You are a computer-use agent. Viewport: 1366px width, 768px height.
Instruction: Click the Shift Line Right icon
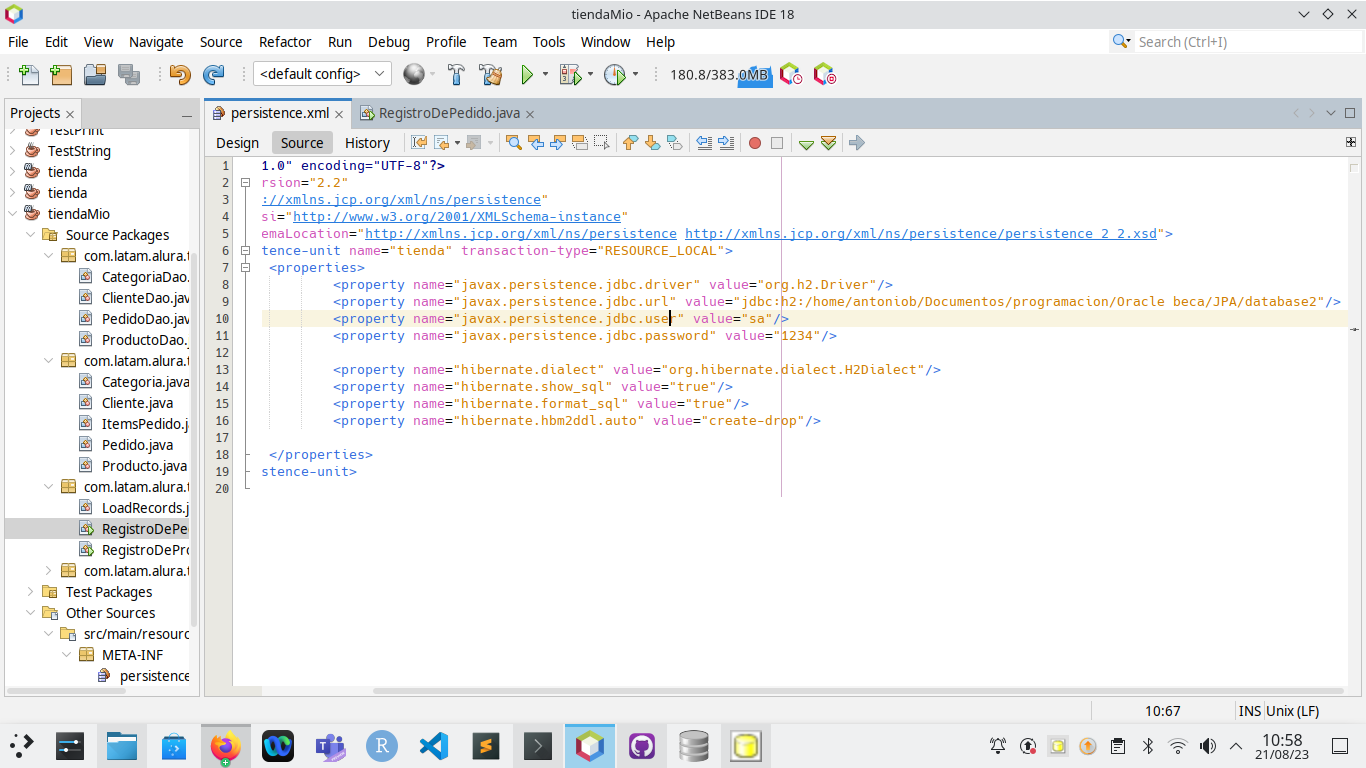(x=726, y=143)
